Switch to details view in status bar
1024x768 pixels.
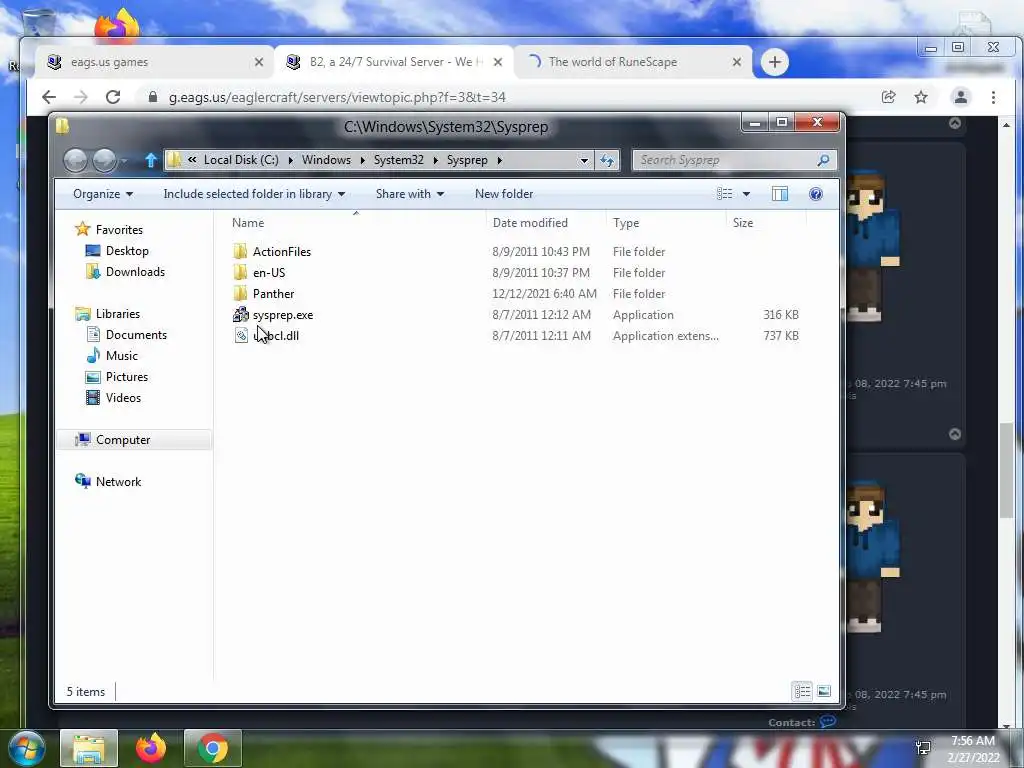(802, 691)
